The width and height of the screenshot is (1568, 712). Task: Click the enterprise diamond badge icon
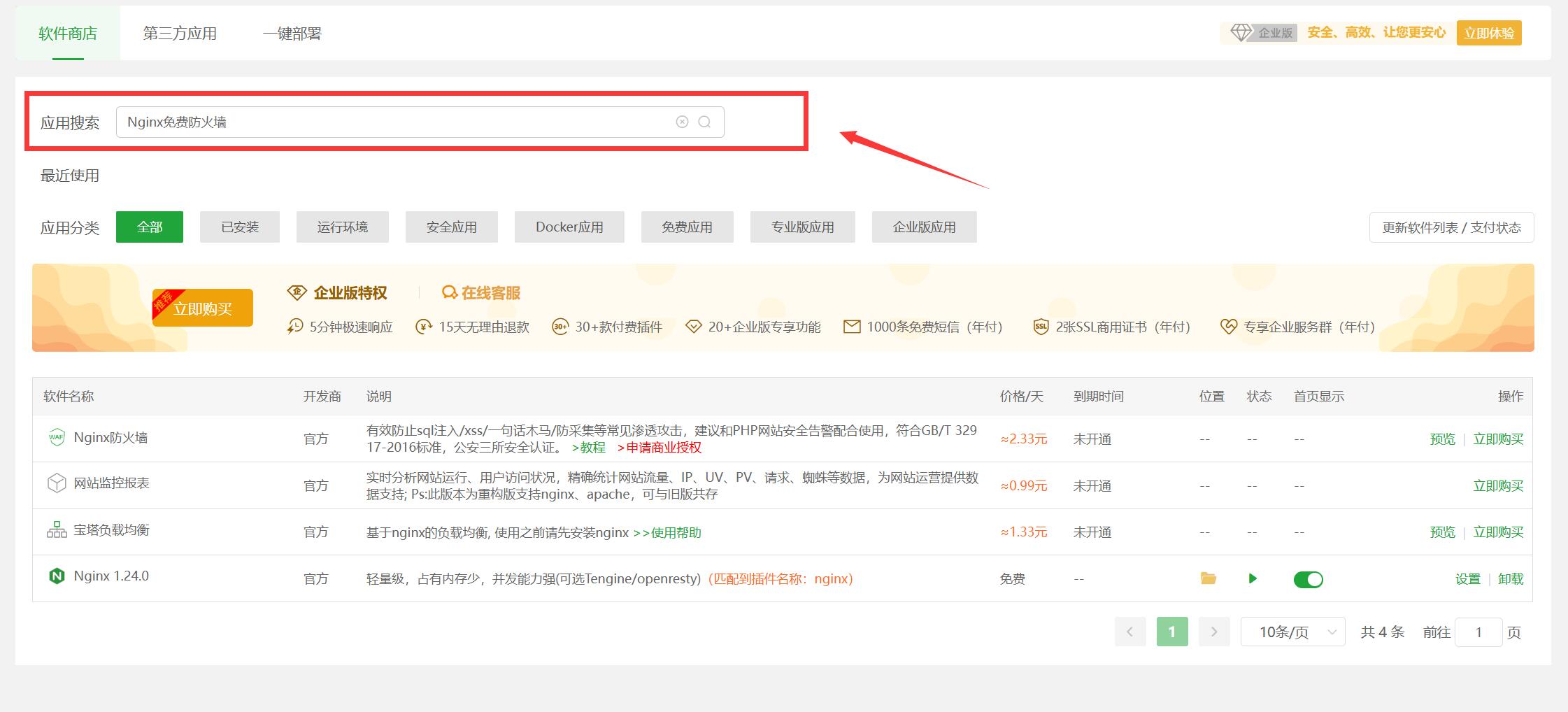[1241, 33]
